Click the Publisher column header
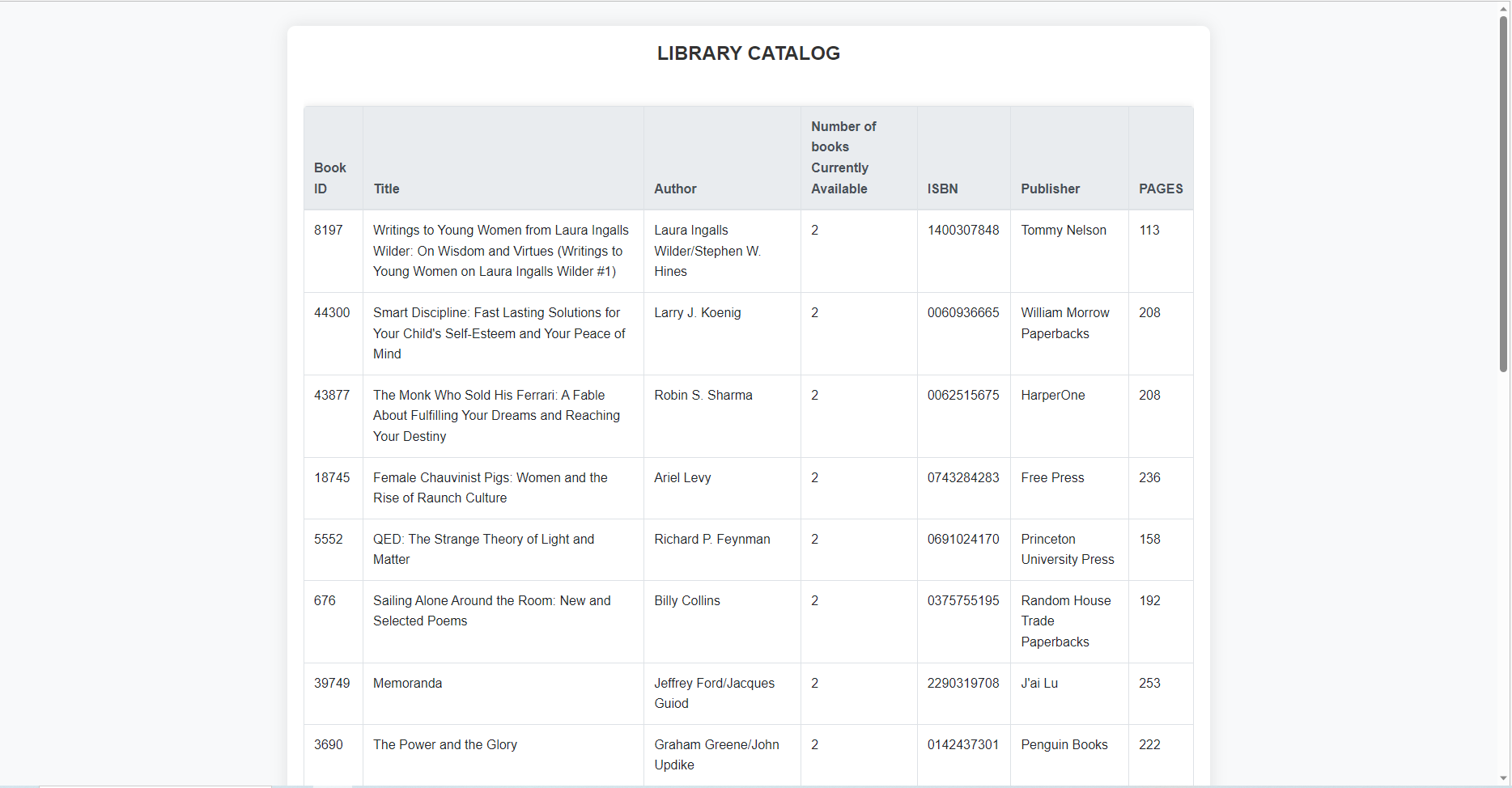 pyautogui.click(x=1050, y=189)
